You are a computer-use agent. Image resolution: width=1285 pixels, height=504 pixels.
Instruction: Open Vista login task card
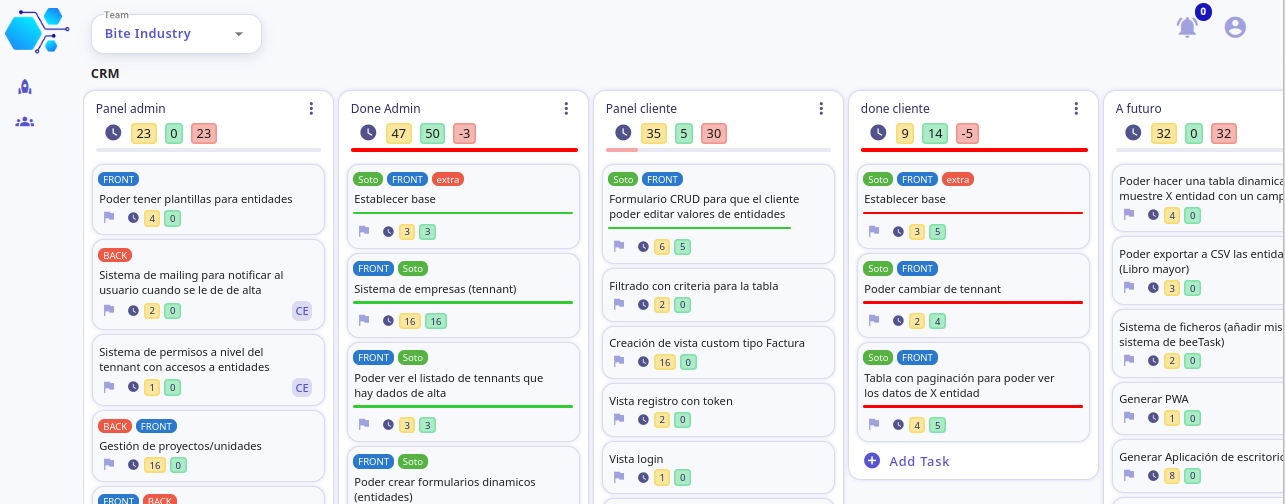tap(718, 467)
